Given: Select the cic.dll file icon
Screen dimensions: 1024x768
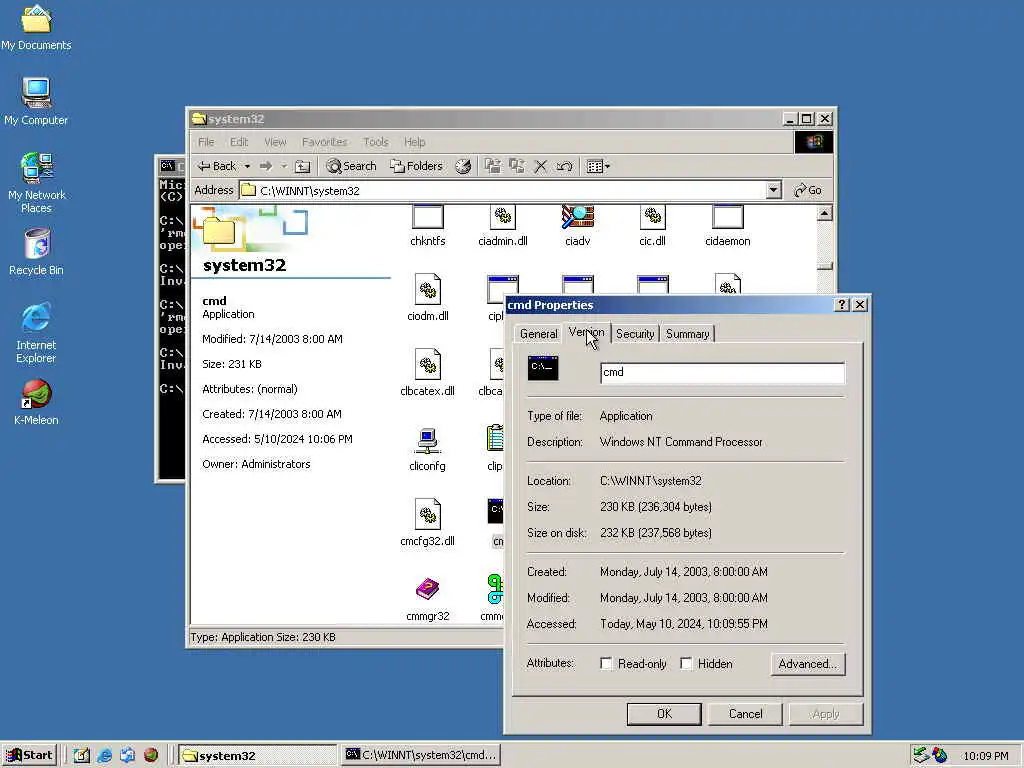Looking at the screenshot, I should coord(652,226).
